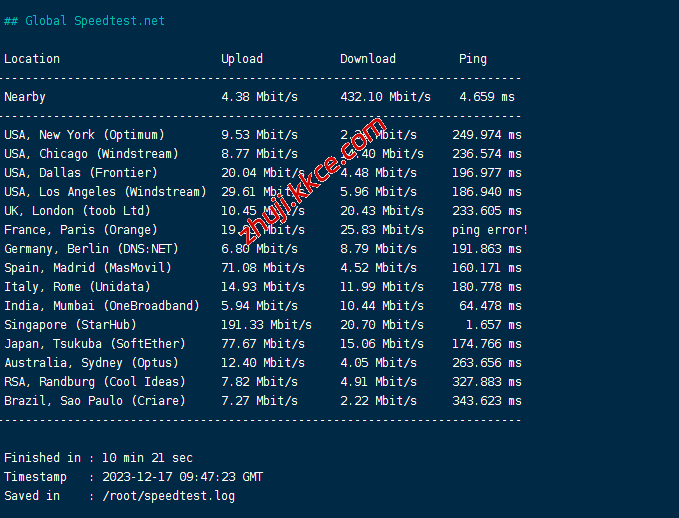Click the /root/speedtest.log file path
Image resolution: width=679 pixels, height=518 pixels.
tap(168, 496)
